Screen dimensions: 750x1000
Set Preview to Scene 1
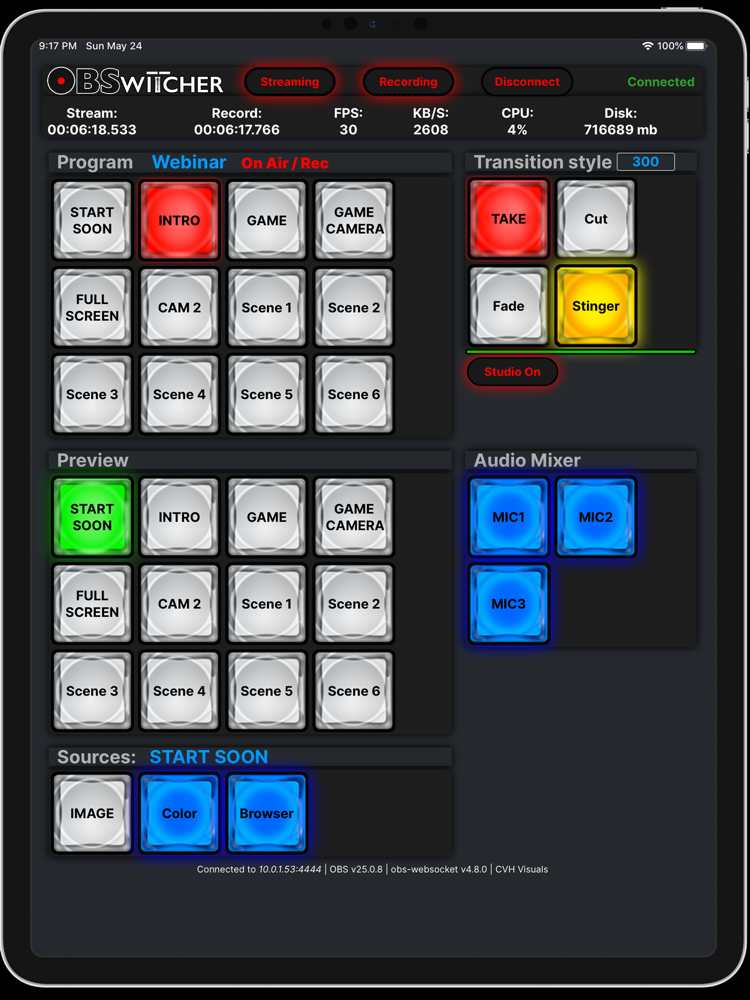coord(267,604)
